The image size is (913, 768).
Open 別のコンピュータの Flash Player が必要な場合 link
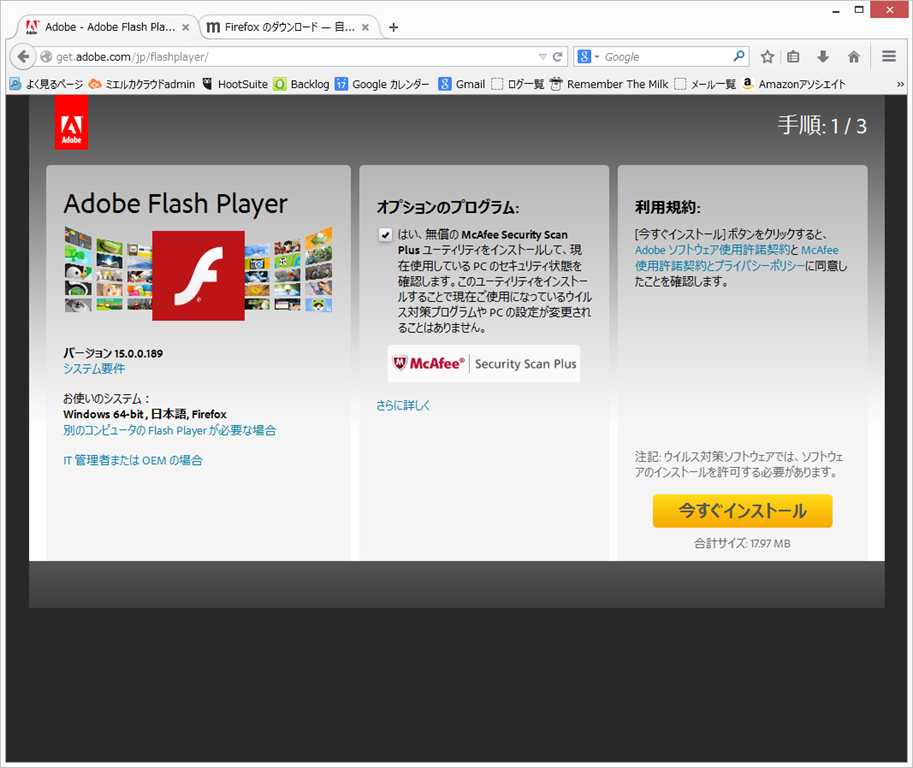pyautogui.click(x=169, y=430)
